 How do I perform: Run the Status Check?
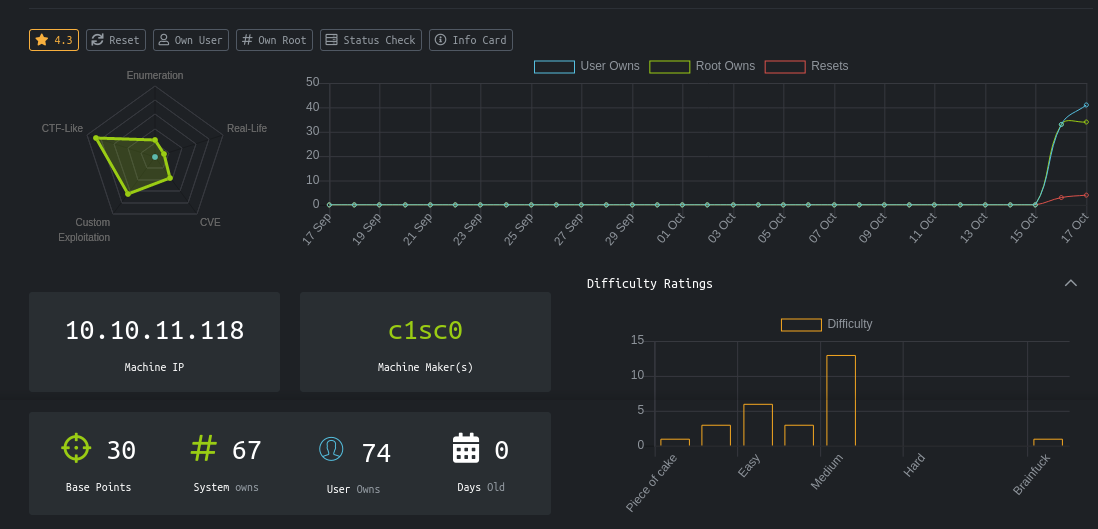click(370, 40)
